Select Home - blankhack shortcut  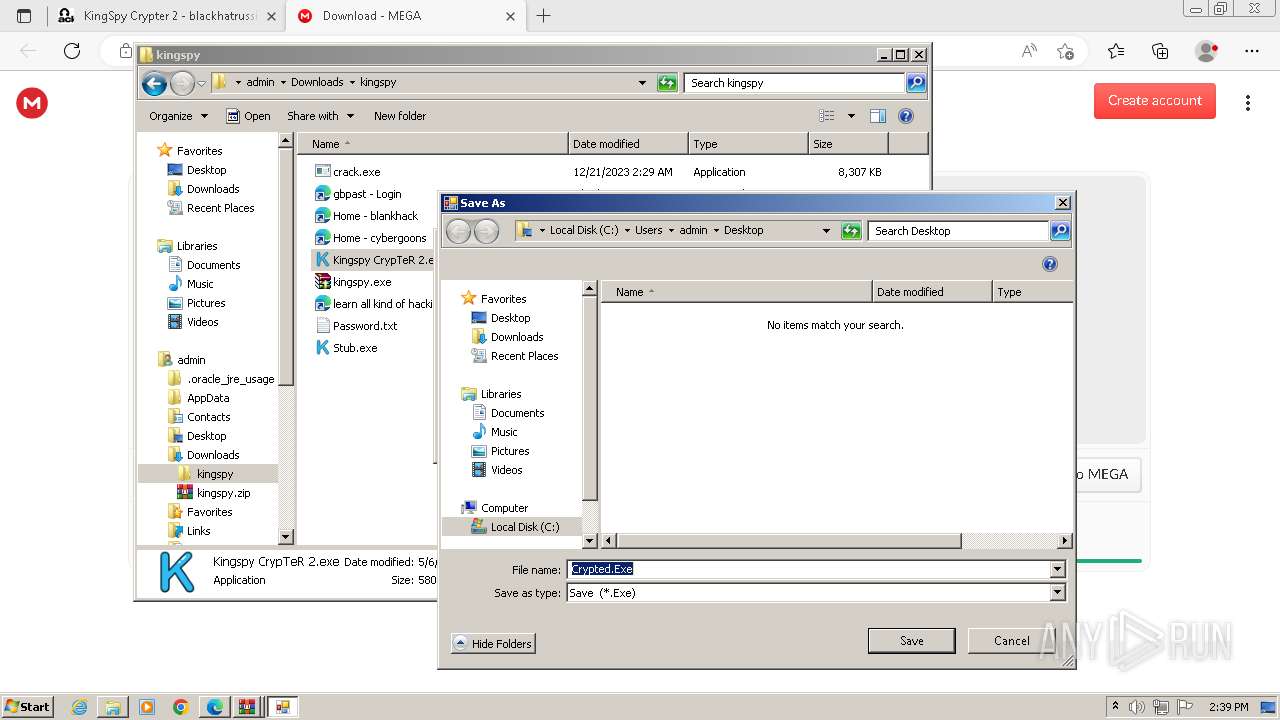(366, 216)
